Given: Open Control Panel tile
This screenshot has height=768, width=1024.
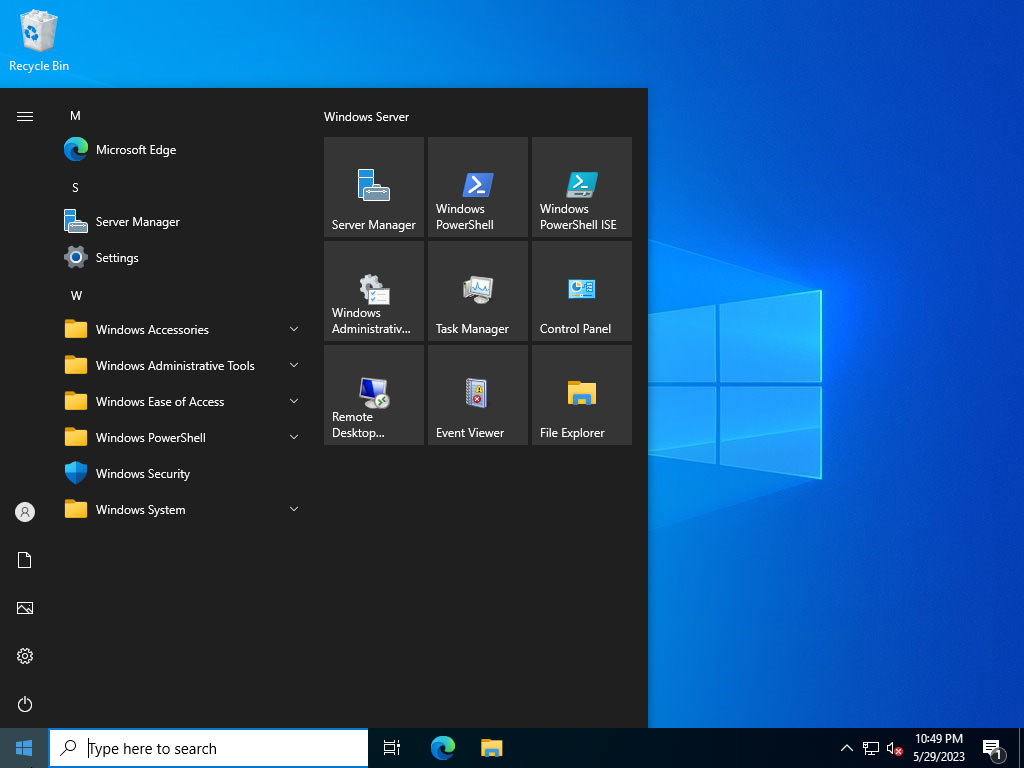Looking at the screenshot, I should pos(581,291).
